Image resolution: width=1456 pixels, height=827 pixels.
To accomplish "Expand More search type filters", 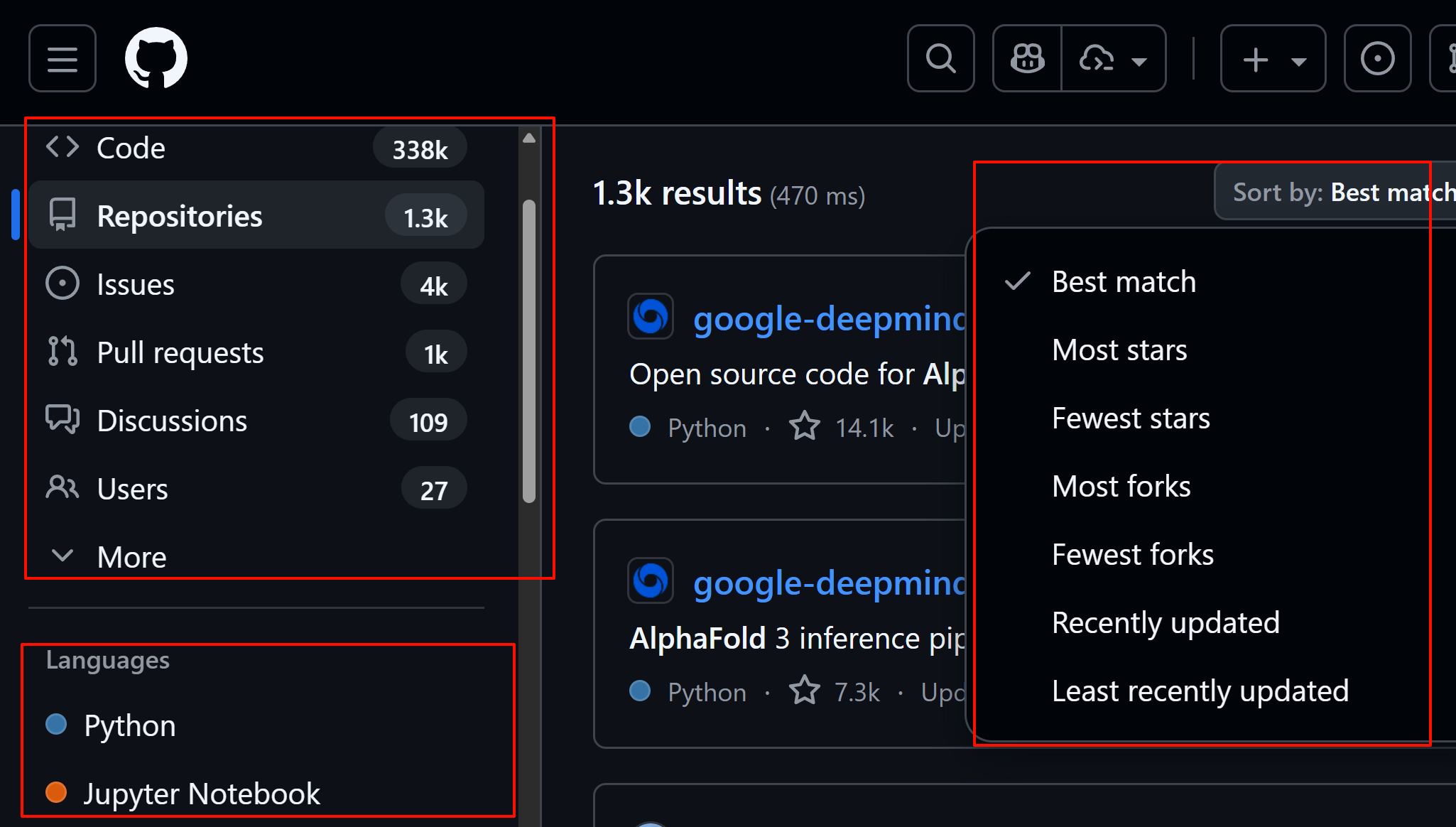I will (x=131, y=556).
